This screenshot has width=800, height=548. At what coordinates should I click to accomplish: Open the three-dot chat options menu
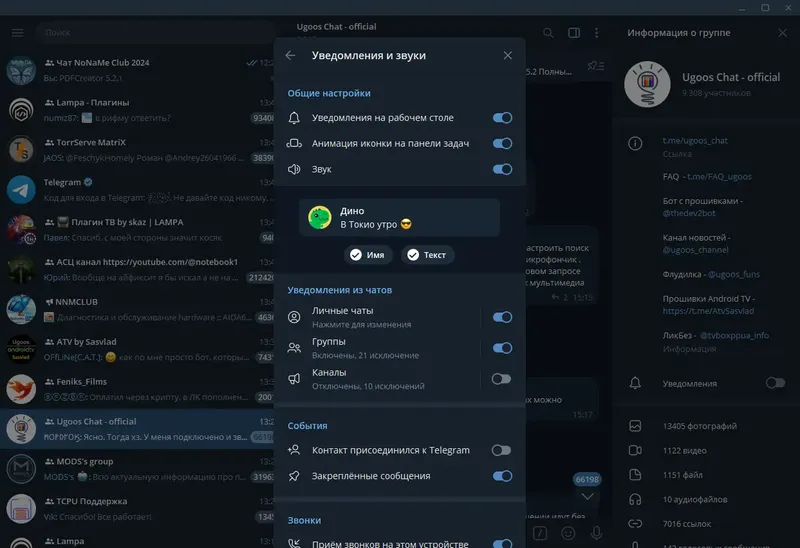pyautogui.click(x=596, y=33)
